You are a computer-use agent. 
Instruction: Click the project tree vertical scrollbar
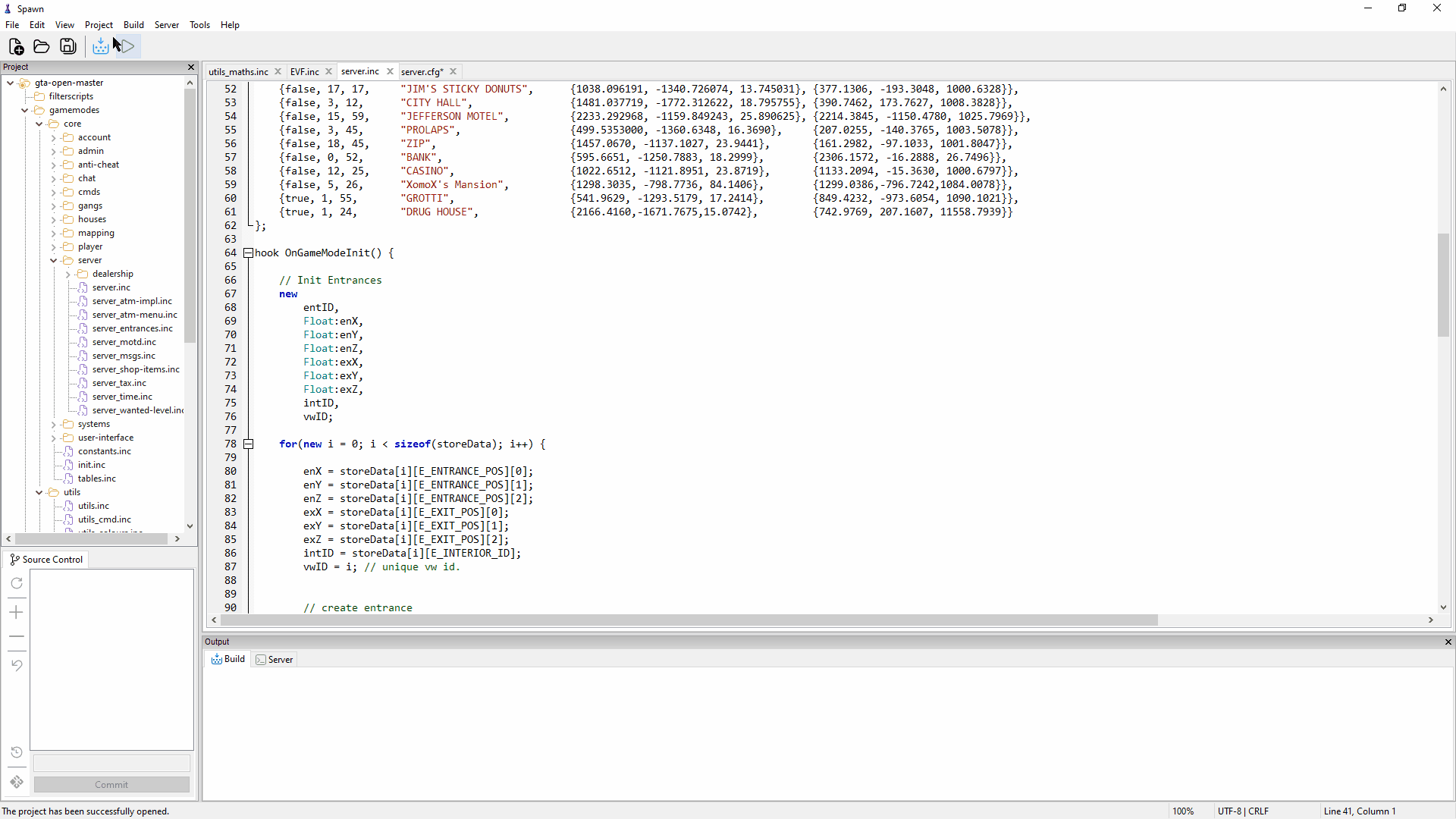(x=190, y=216)
